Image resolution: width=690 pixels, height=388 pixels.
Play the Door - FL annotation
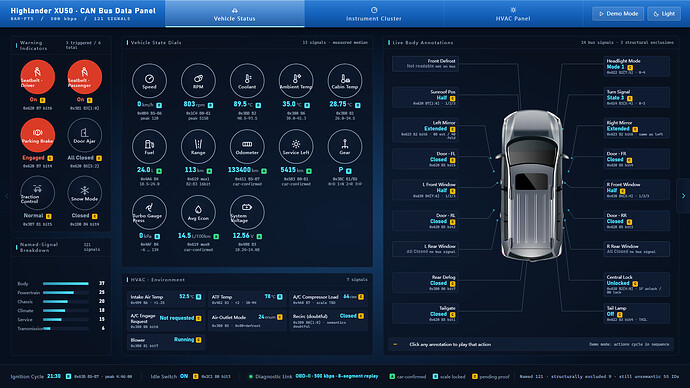tap(425, 159)
